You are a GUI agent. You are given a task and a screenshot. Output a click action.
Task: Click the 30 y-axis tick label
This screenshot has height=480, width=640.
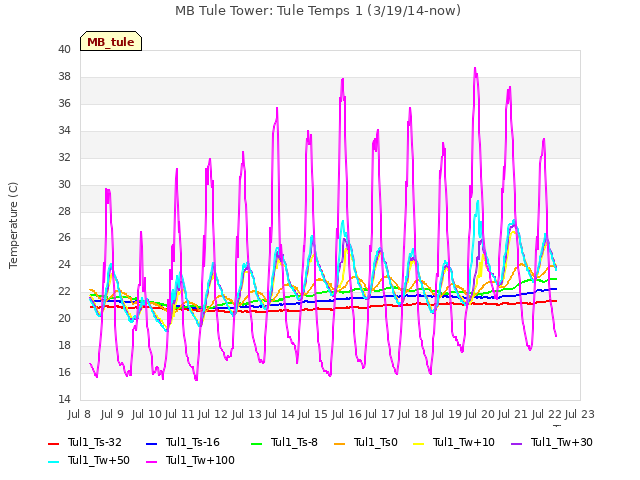(x=64, y=184)
